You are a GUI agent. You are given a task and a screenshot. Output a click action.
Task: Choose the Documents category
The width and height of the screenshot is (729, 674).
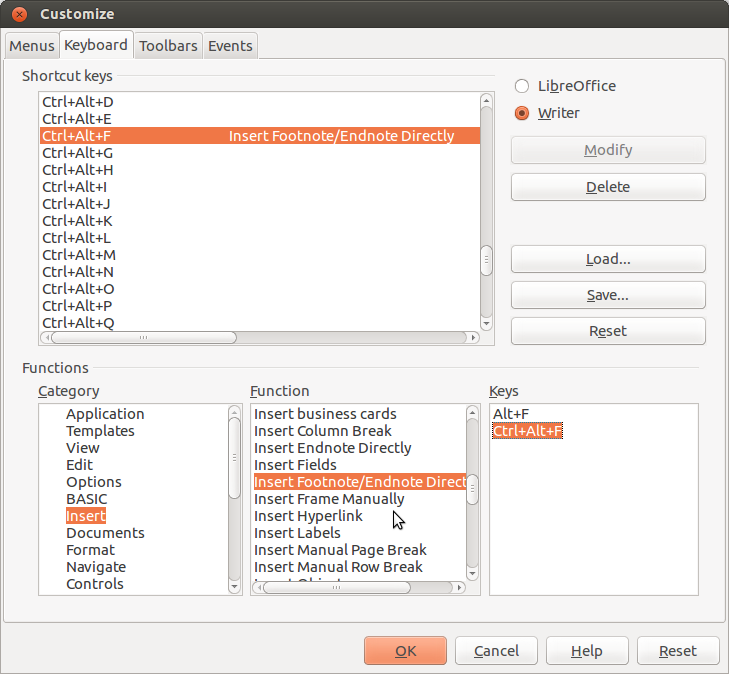pos(105,533)
